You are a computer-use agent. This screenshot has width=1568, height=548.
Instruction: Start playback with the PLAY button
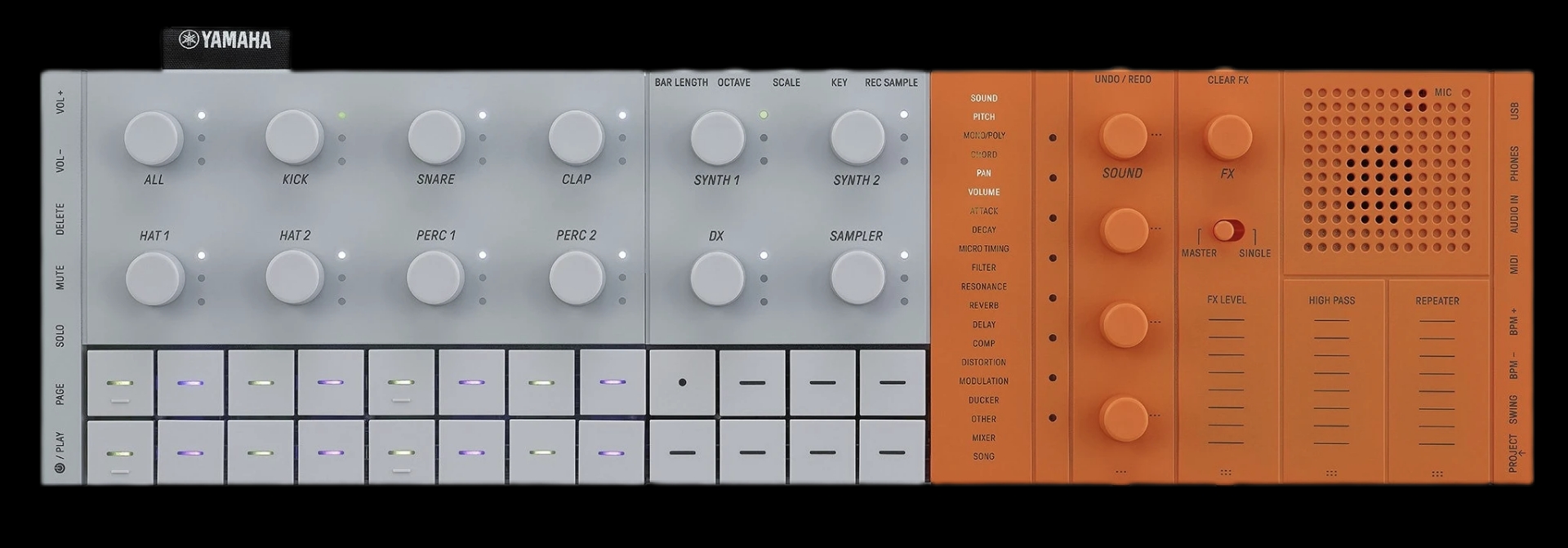pyautogui.click(x=60, y=453)
